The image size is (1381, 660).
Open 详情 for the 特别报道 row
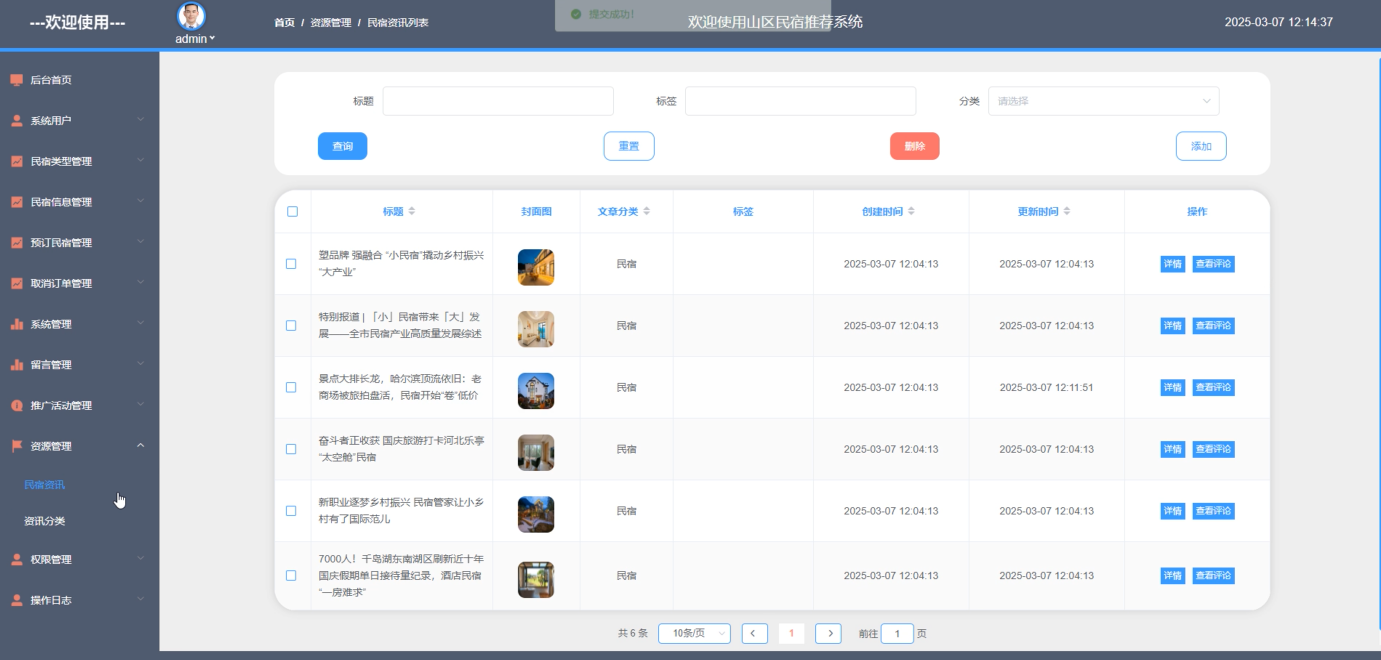pos(1173,326)
